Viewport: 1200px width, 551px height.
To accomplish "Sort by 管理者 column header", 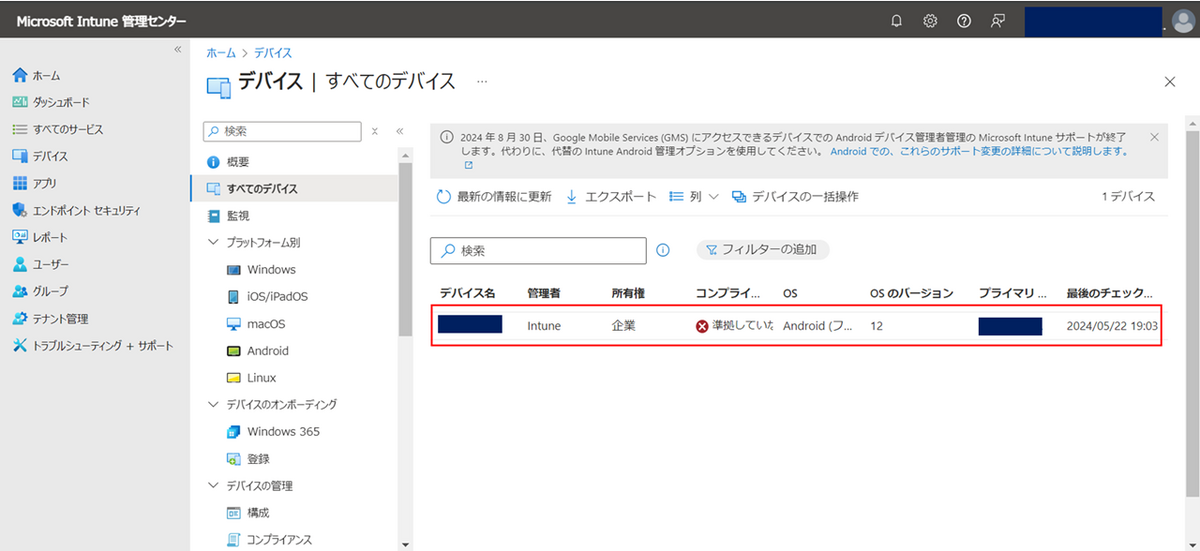I will click(544, 293).
